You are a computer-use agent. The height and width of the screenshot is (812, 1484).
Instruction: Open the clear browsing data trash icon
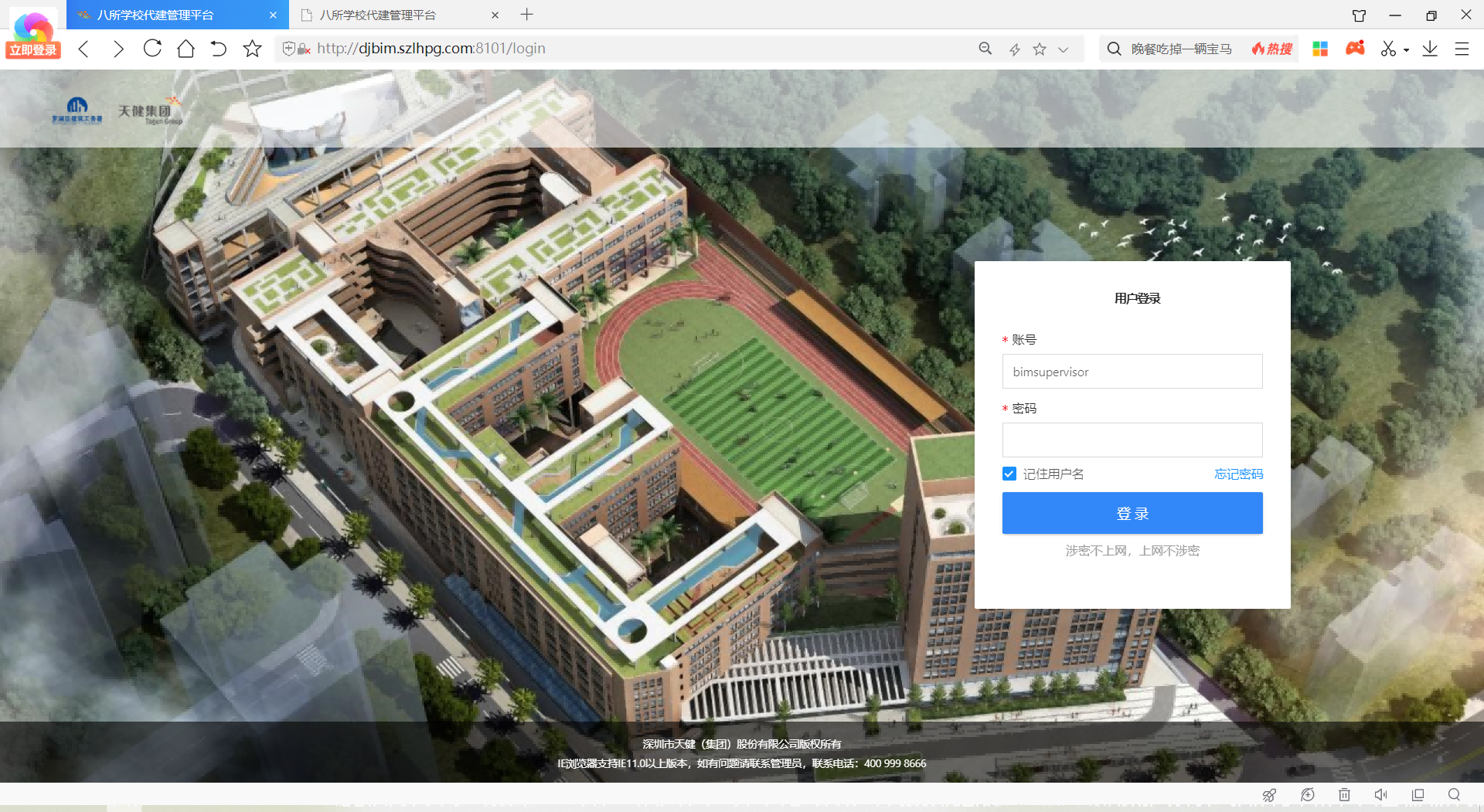pos(1345,795)
